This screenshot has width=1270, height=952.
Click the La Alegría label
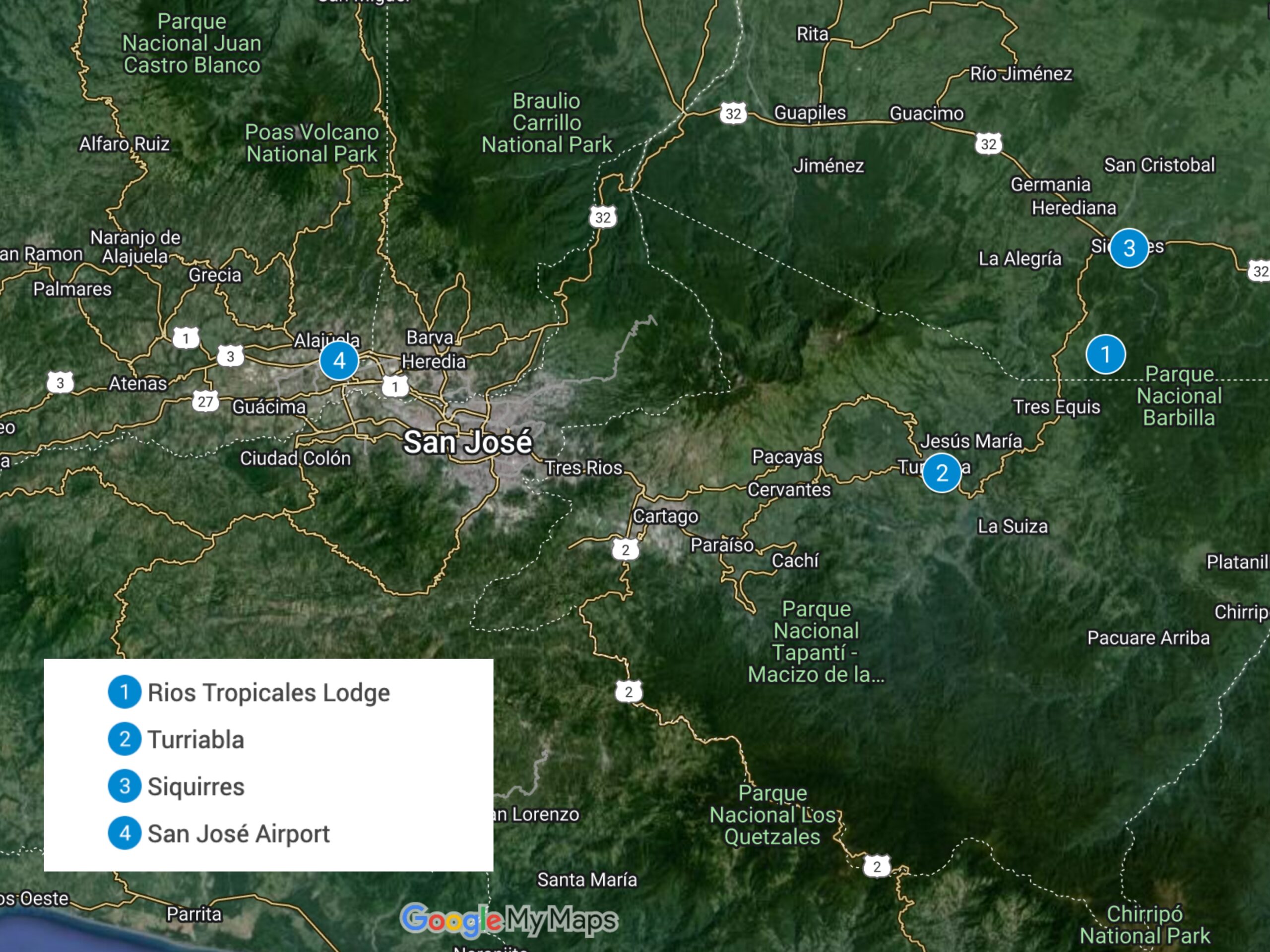pos(1019,259)
